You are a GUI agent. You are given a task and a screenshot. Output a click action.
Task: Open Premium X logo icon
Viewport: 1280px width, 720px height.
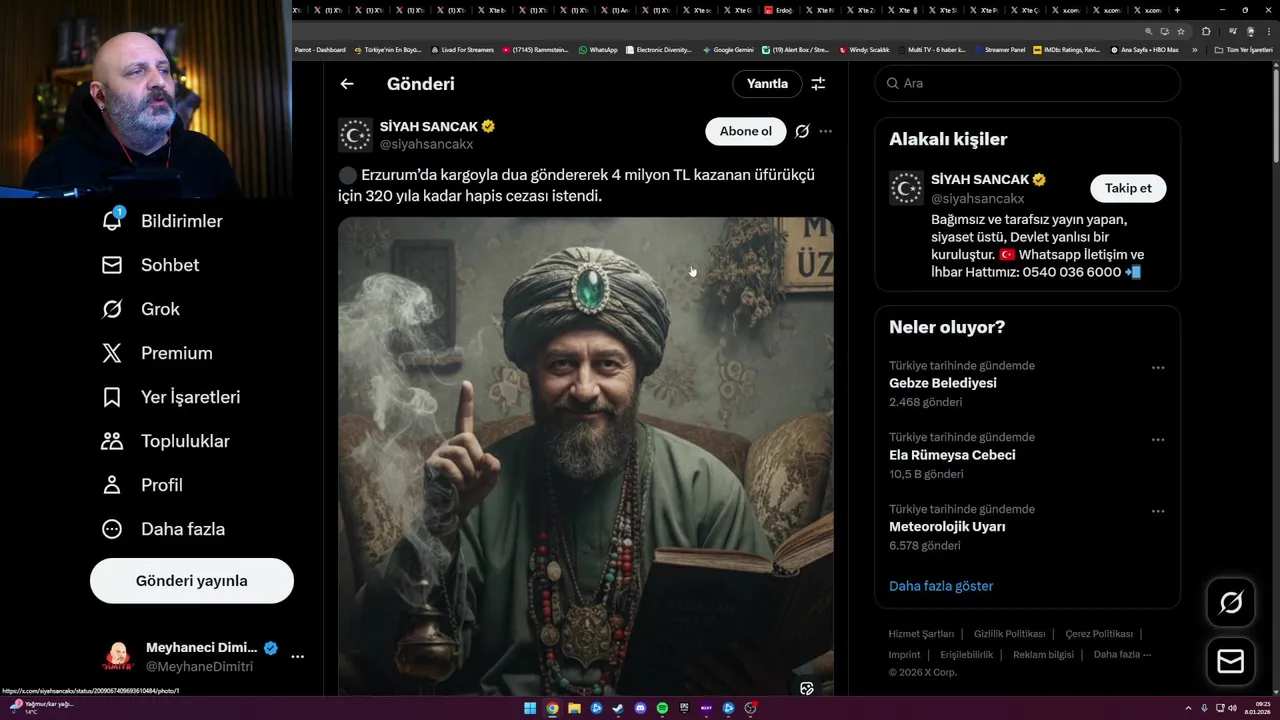(x=112, y=353)
